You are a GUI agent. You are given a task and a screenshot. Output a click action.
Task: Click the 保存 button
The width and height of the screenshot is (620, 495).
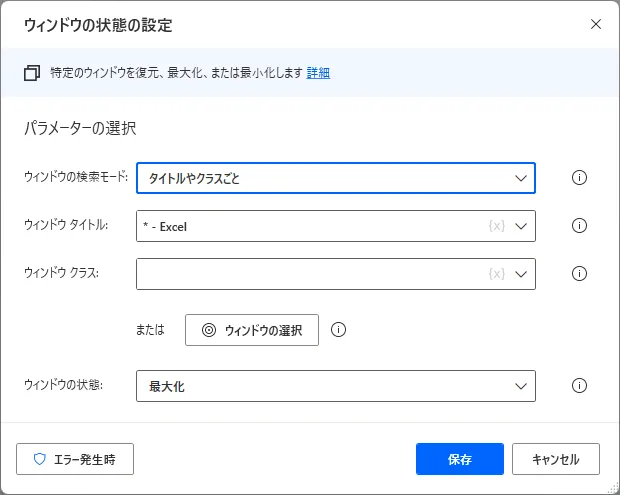click(460, 459)
